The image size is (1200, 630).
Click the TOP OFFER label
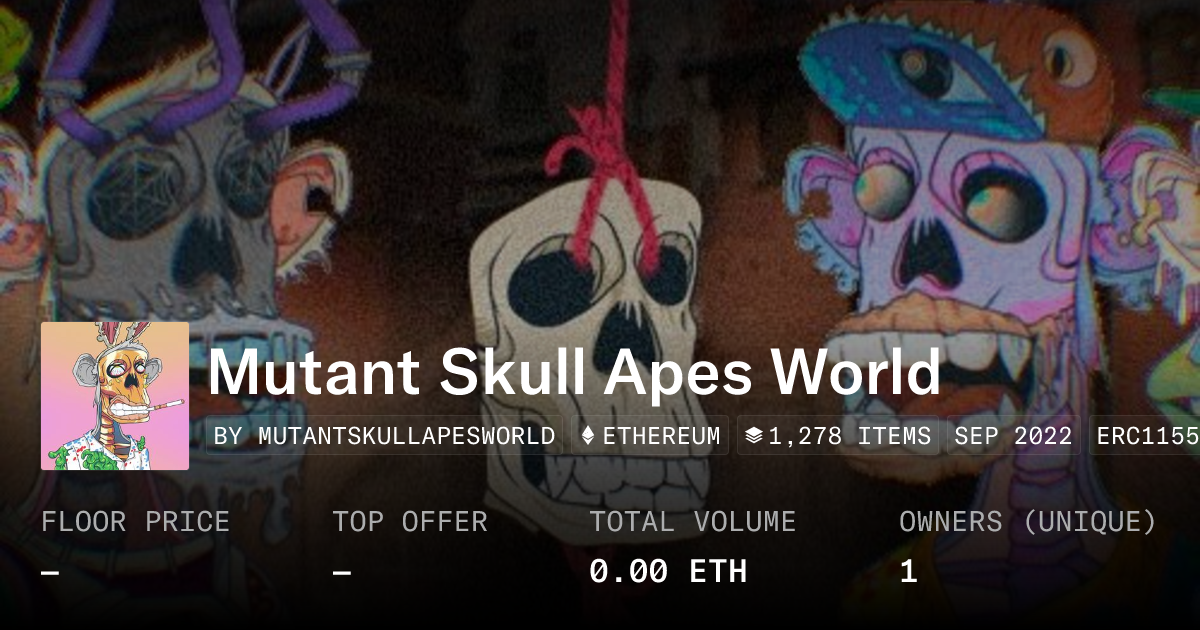(410, 522)
